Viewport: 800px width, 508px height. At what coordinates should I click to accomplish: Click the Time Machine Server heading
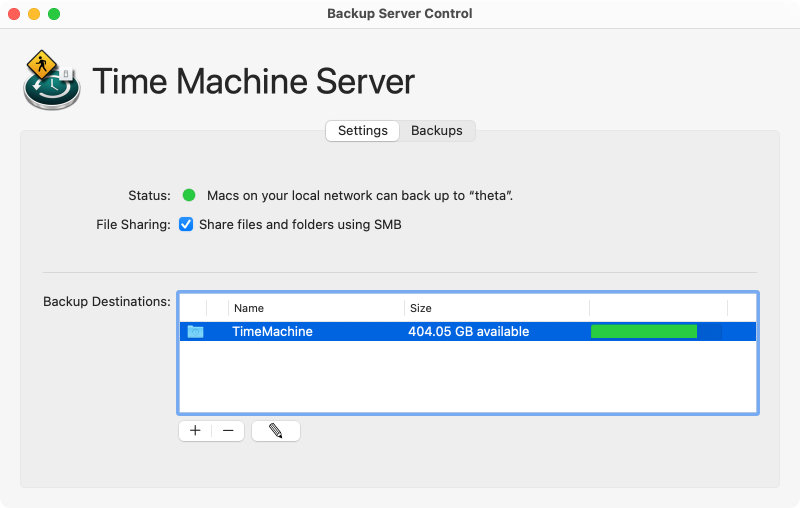pyautogui.click(x=254, y=81)
